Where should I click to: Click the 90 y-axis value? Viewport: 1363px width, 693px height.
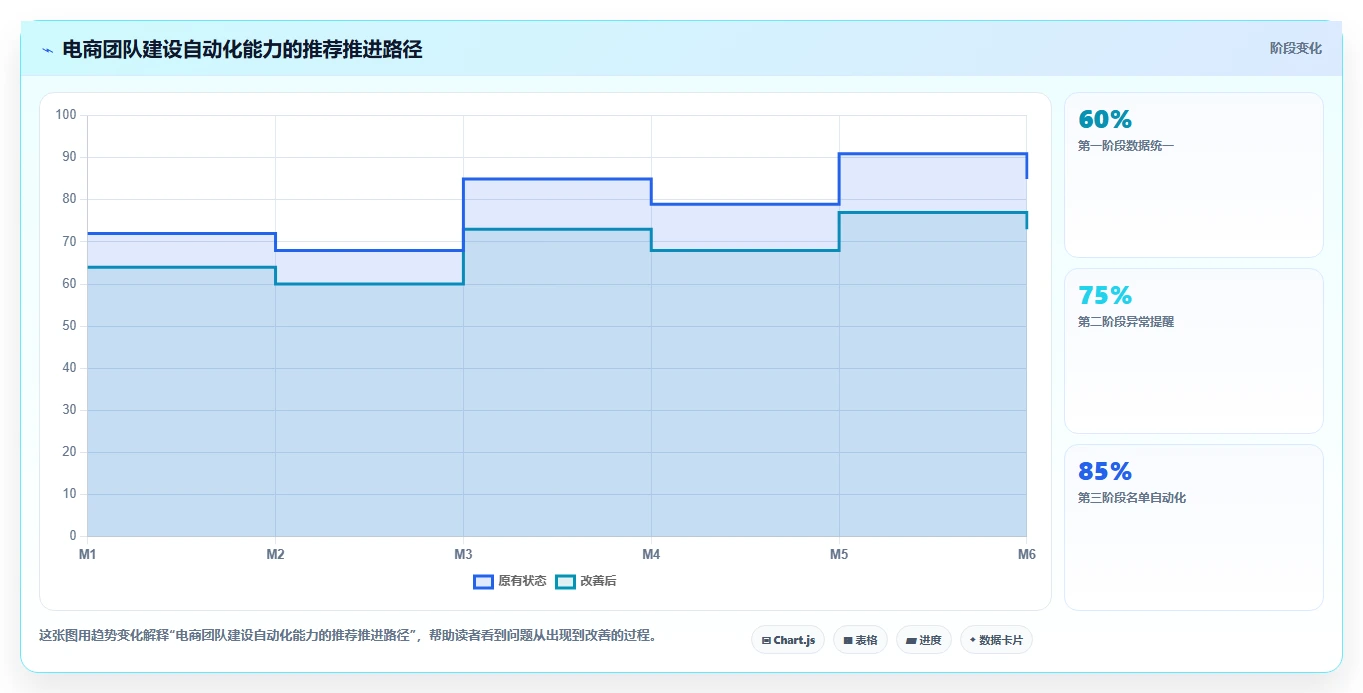[x=69, y=157]
